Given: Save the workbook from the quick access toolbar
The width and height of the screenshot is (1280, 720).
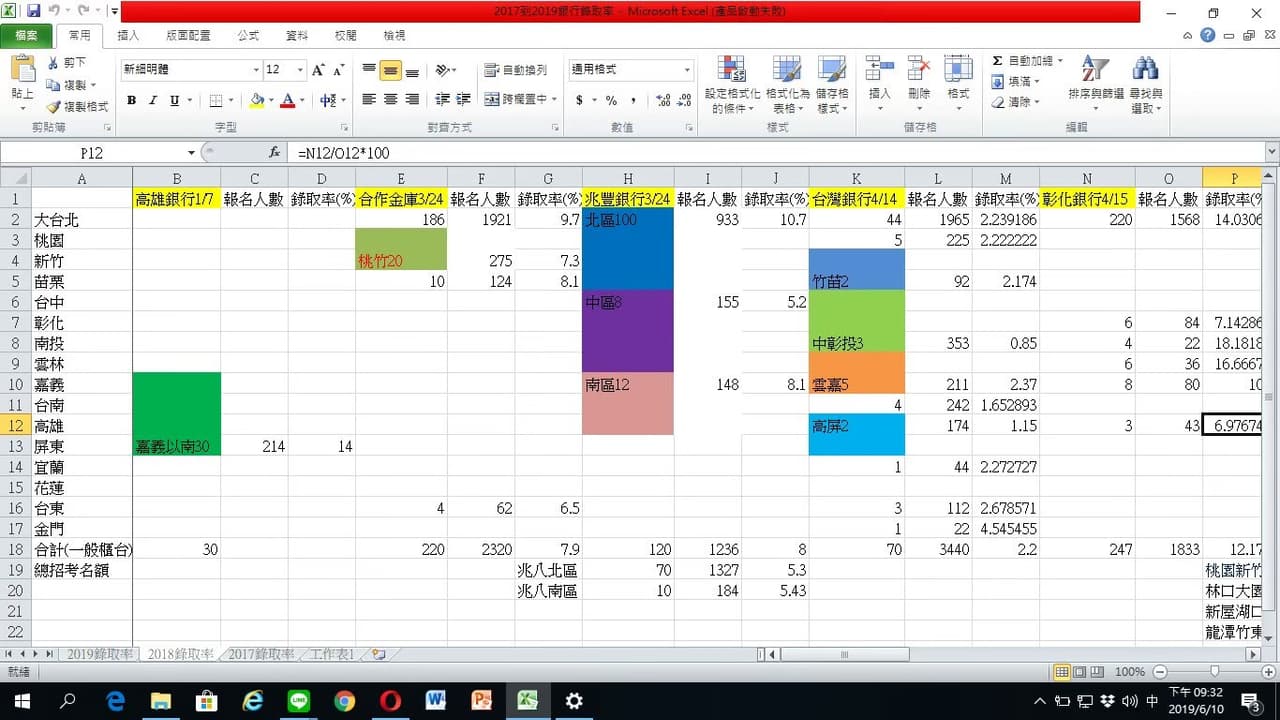Looking at the screenshot, I should pos(34,11).
